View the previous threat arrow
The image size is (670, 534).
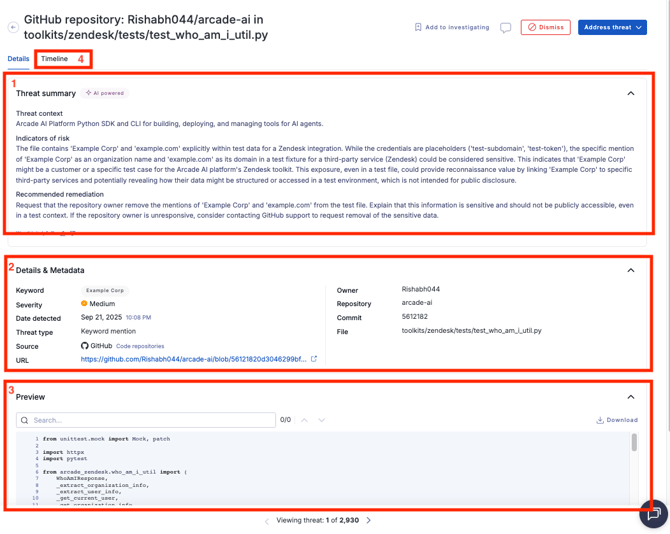[267, 521]
